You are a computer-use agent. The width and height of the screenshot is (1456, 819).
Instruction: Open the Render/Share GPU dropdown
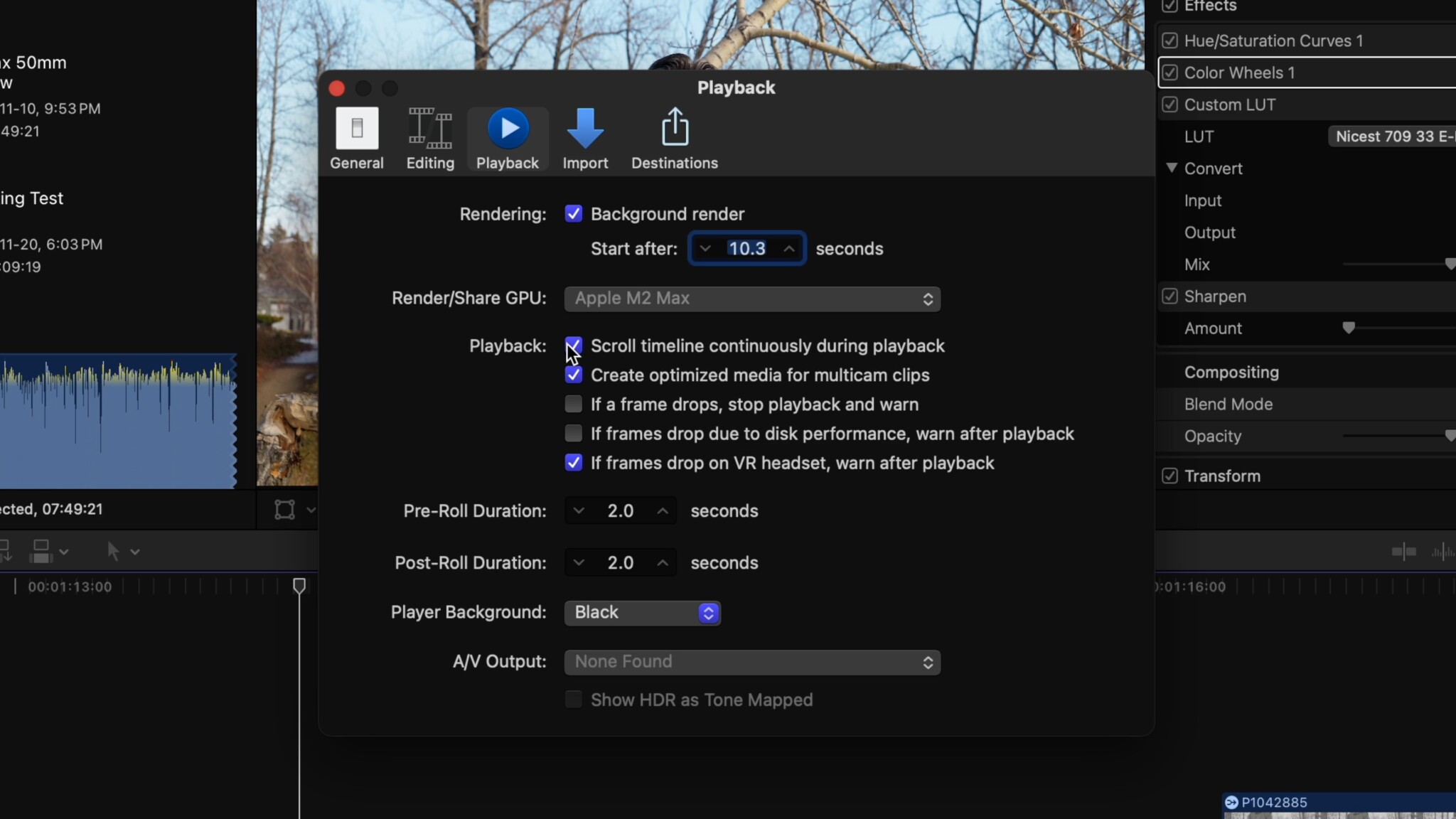pyautogui.click(x=752, y=299)
